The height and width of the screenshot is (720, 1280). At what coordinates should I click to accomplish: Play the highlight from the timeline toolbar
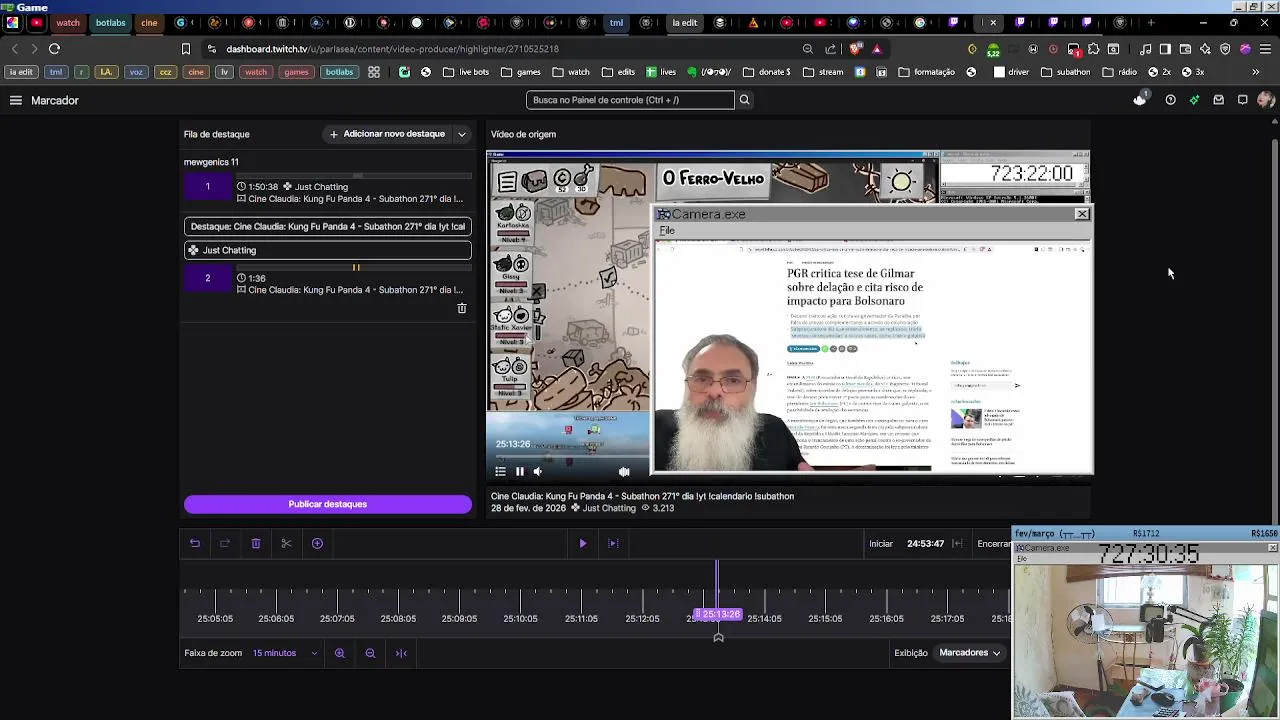coord(583,543)
